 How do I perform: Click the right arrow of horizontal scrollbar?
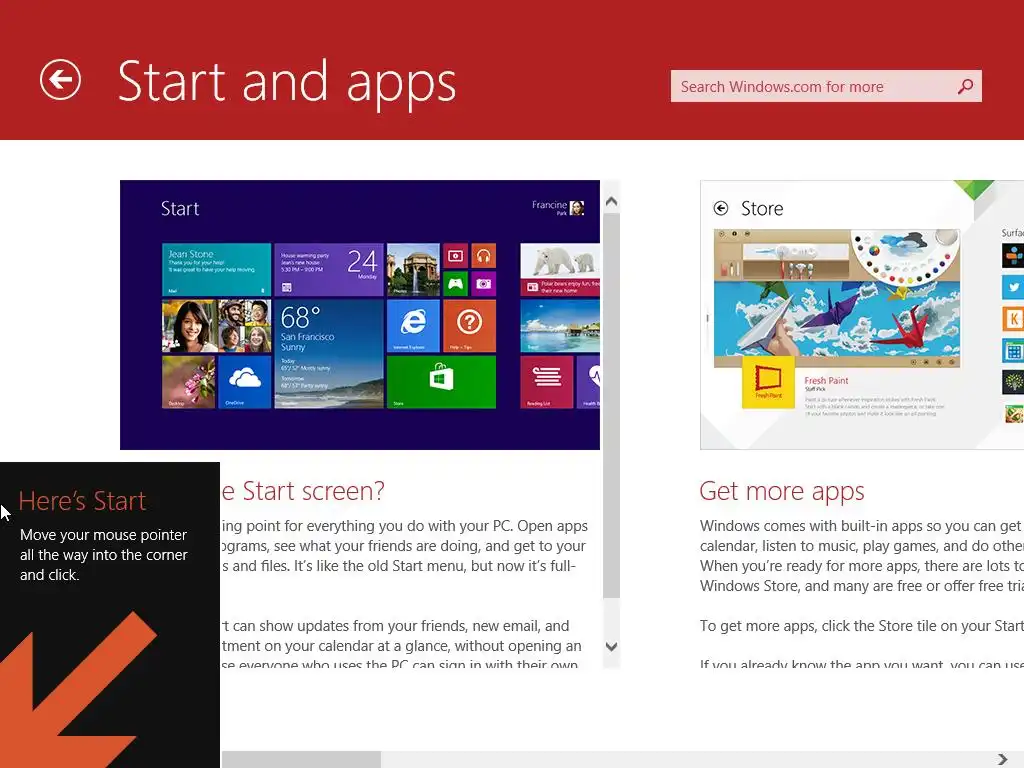pyautogui.click(x=1003, y=759)
